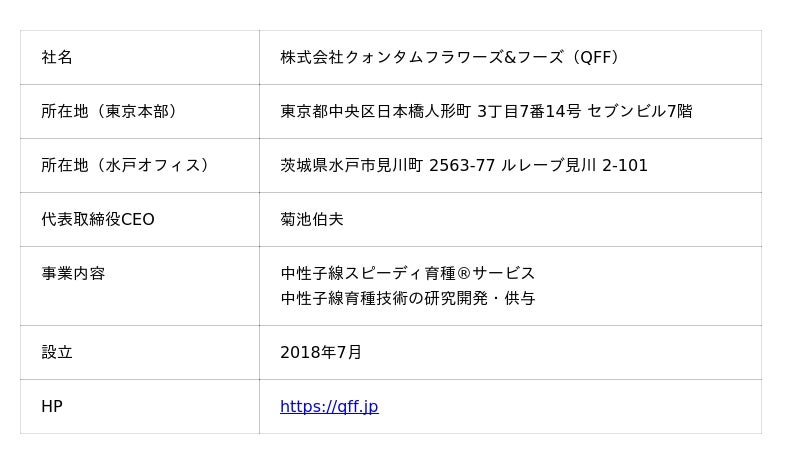Select the 茨城県水戸市見川町 address text

tap(351, 165)
